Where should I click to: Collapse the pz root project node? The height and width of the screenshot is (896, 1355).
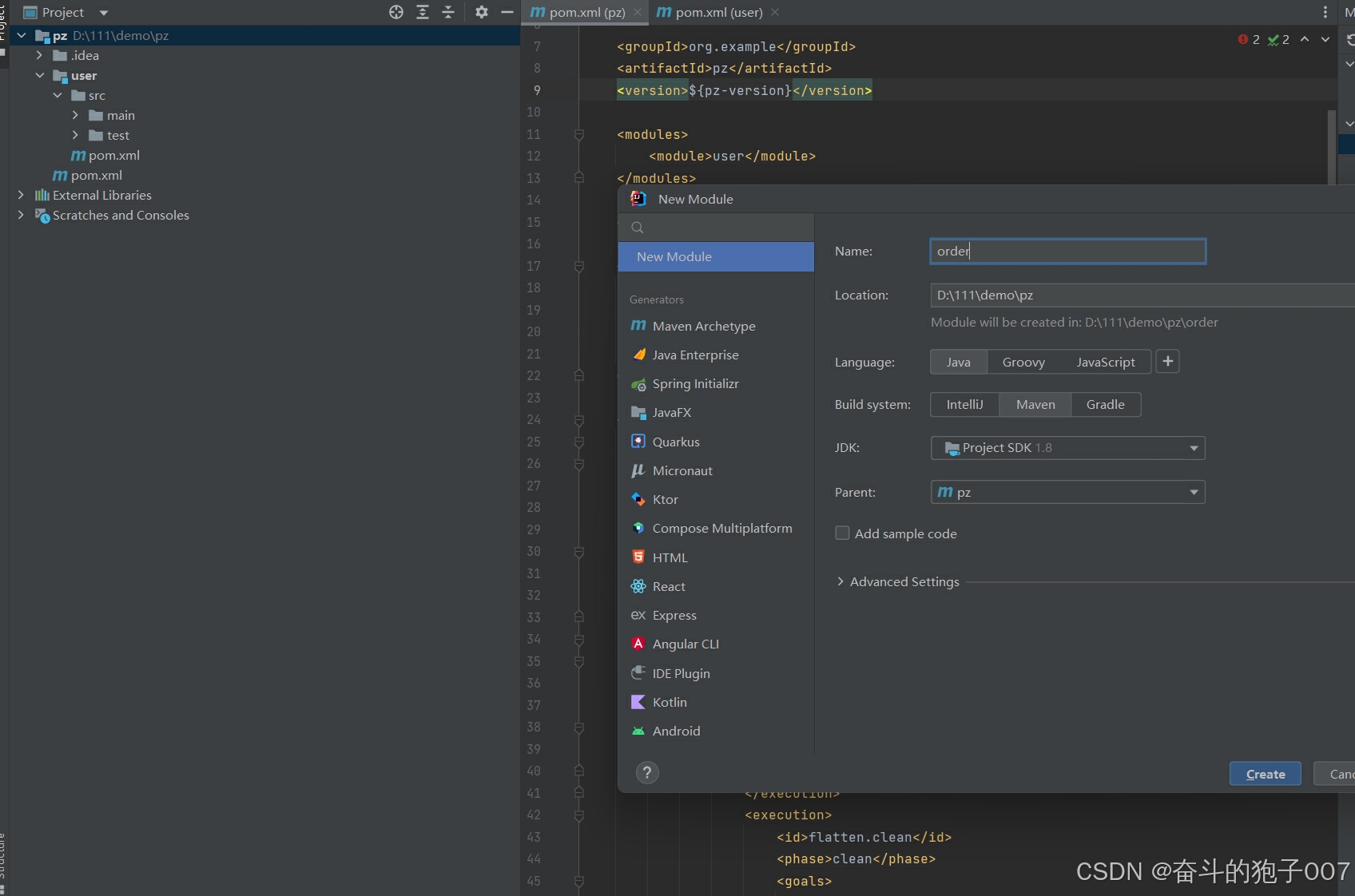click(22, 35)
